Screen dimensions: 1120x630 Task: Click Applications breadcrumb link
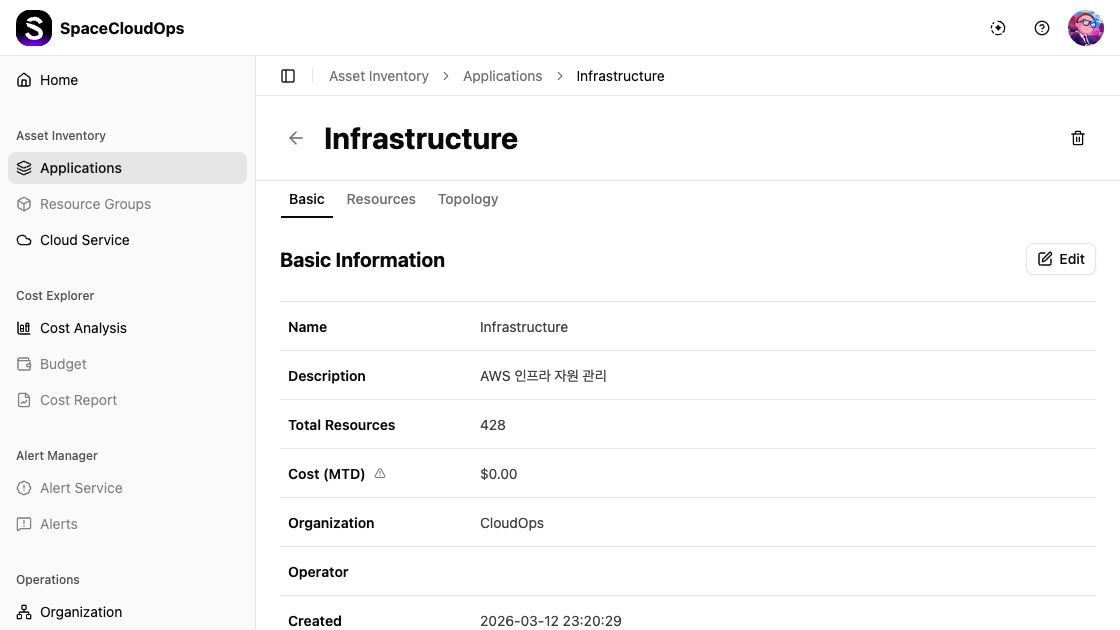click(502, 76)
